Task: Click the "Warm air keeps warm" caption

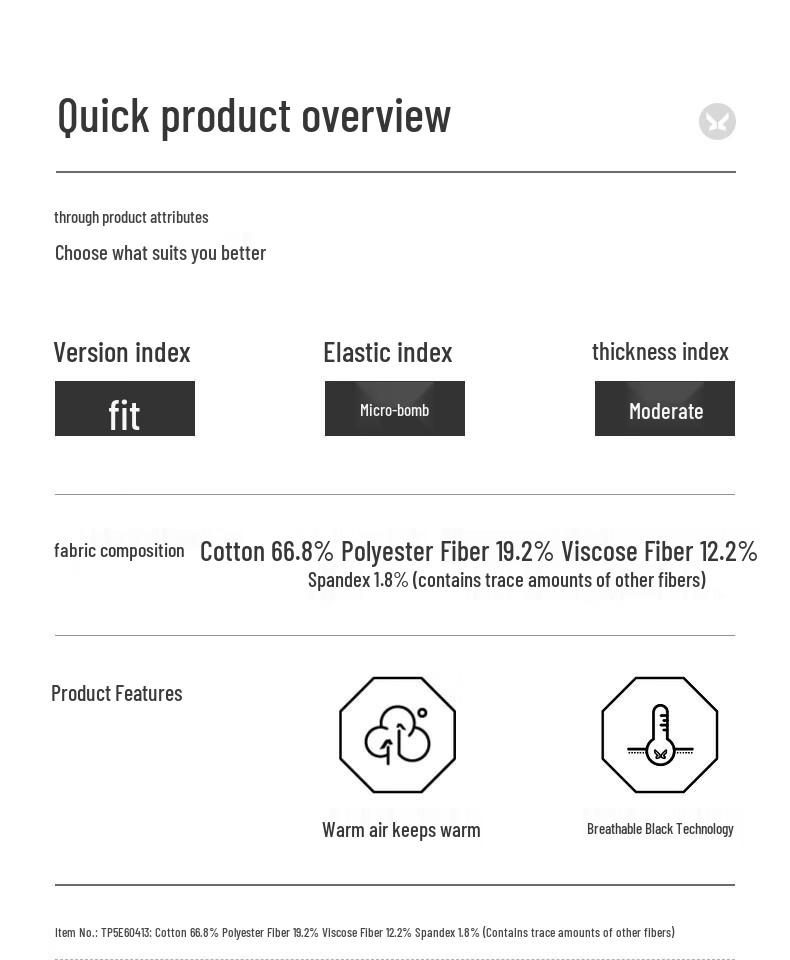Action: pyautogui.click(x=401, y=830)
